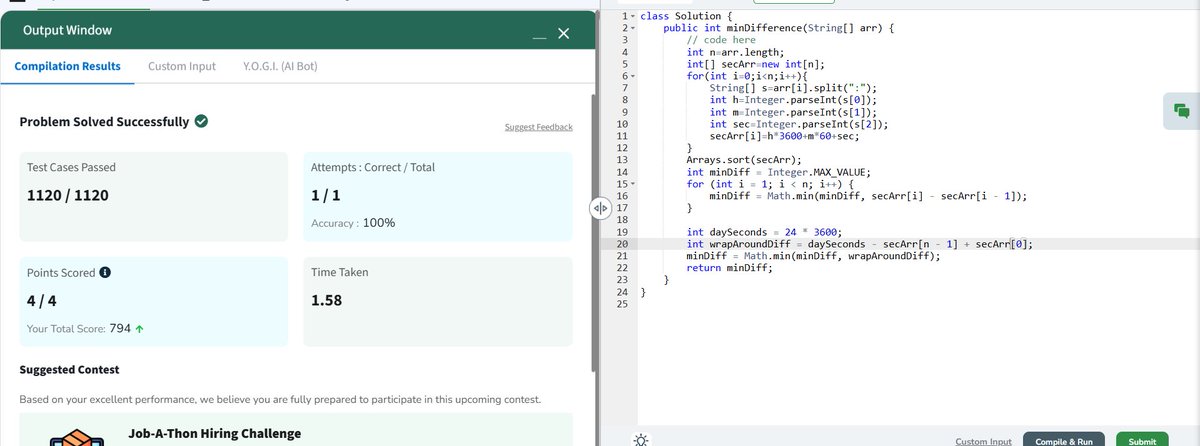This screenshot has height=446, width=1200.
Task: Click the 'Suggested Contest' heading
Action: [x=69, y=370]
